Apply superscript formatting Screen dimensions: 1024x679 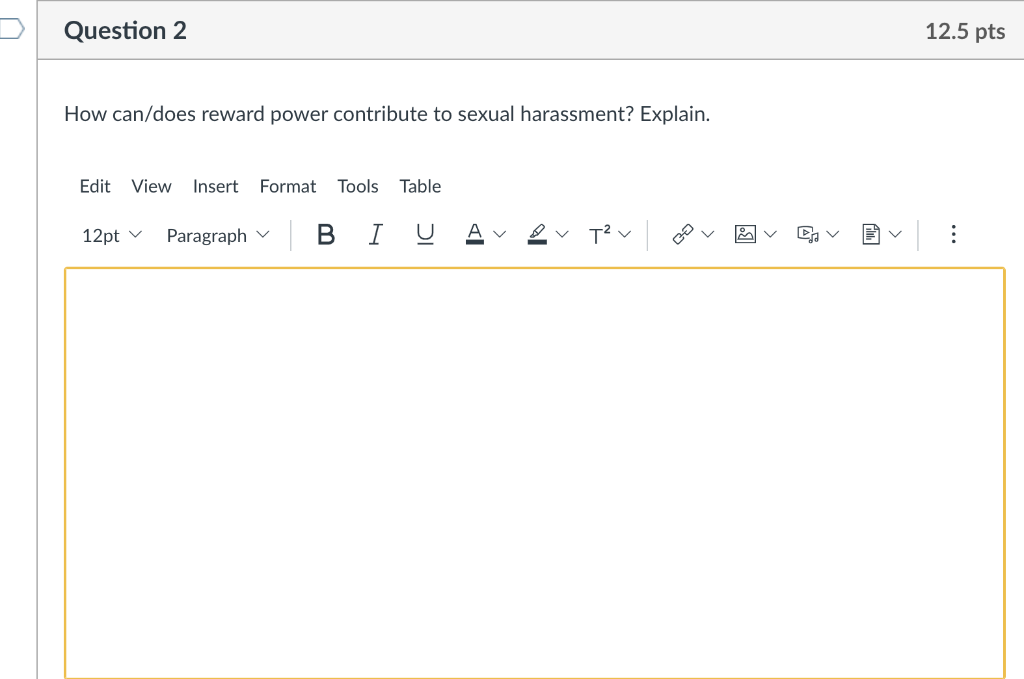(601, 234)
